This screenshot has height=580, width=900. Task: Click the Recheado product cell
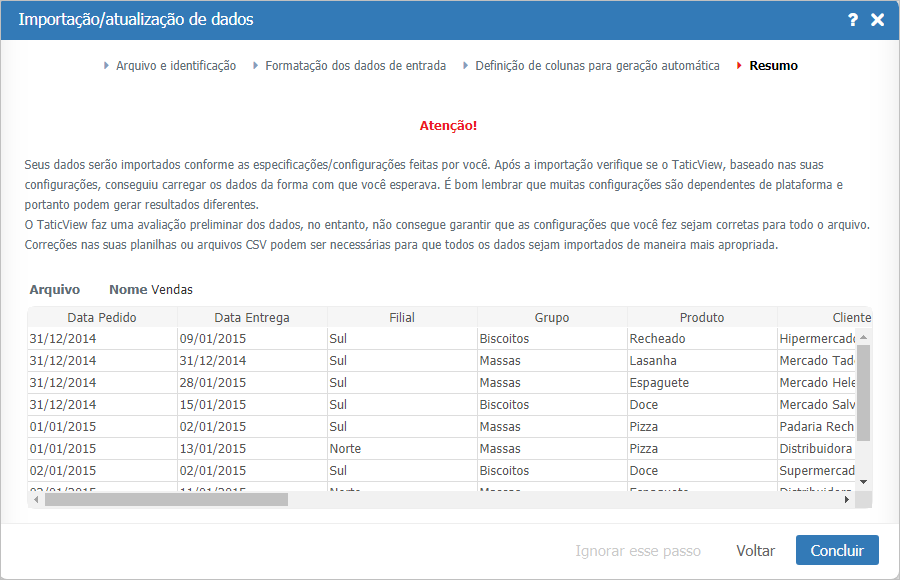[x=657, y=339]
